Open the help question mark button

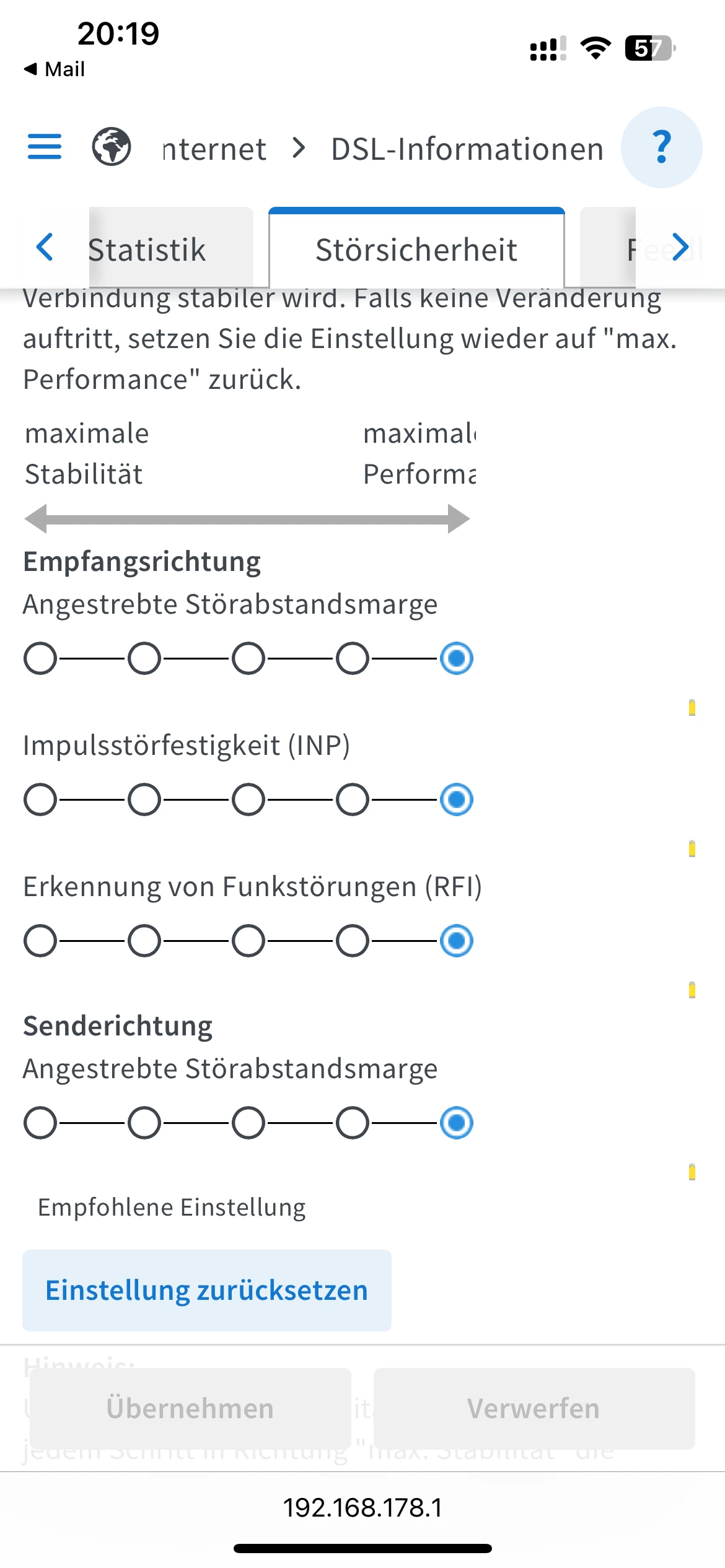[661, 147]
